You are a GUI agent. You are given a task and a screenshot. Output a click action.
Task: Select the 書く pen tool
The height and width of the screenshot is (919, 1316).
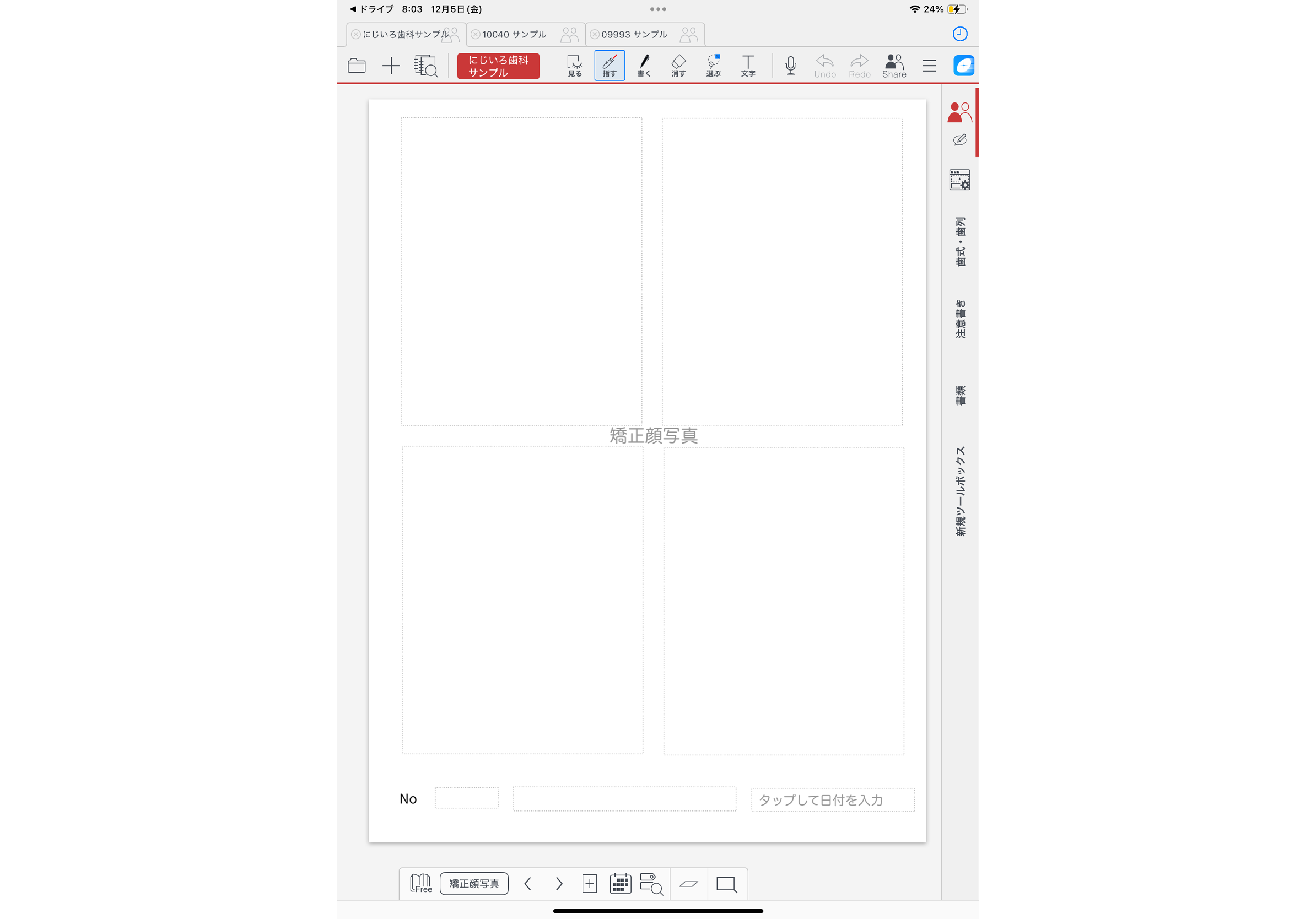pos(644,66)
